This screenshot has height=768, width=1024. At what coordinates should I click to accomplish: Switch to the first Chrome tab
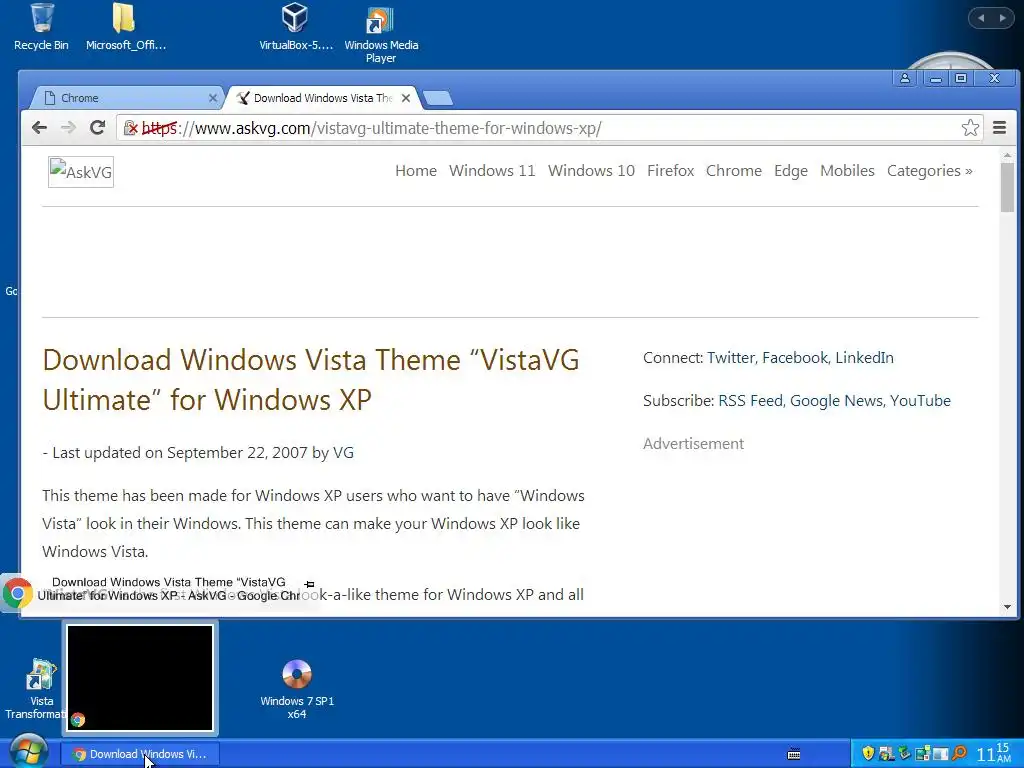[x=127, y=98]
